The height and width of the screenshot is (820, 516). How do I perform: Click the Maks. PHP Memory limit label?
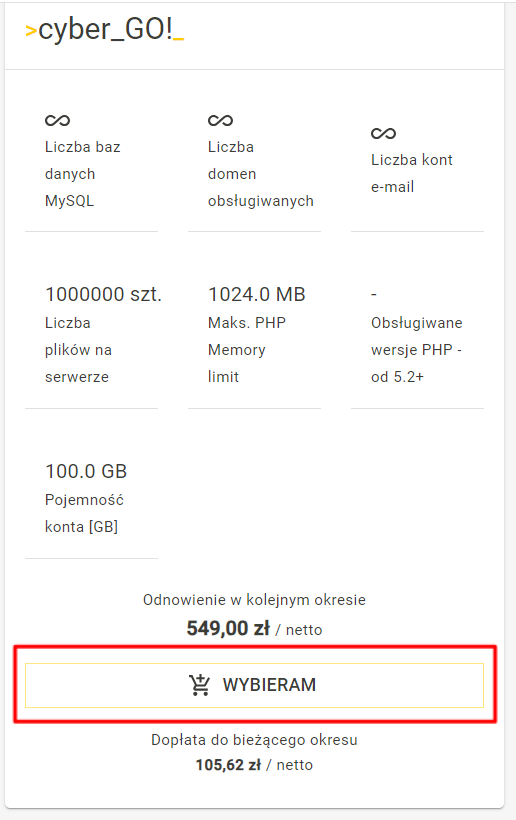pyautogui.click(x=247, y=350)
